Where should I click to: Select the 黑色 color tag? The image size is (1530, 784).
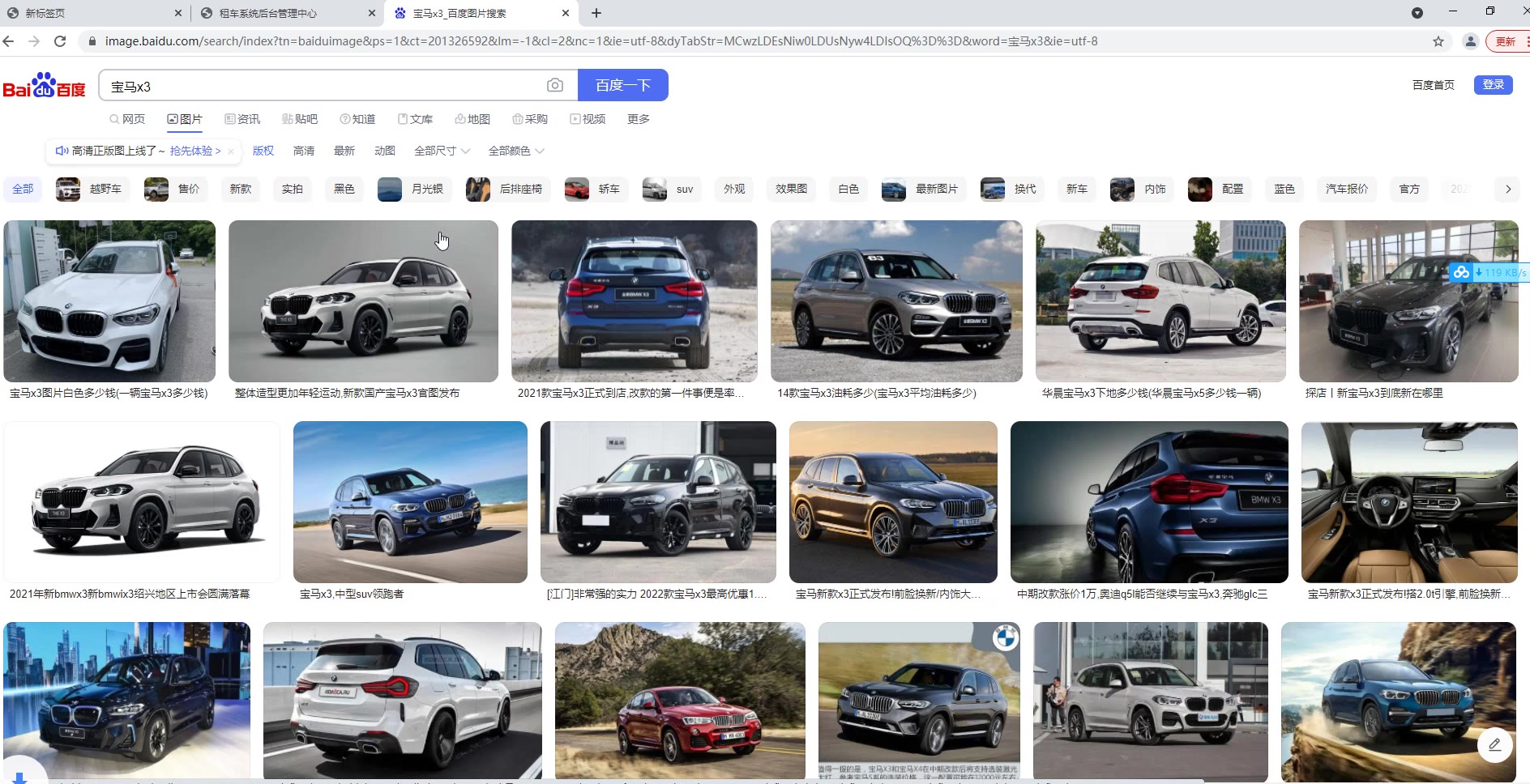click(344, 189)
